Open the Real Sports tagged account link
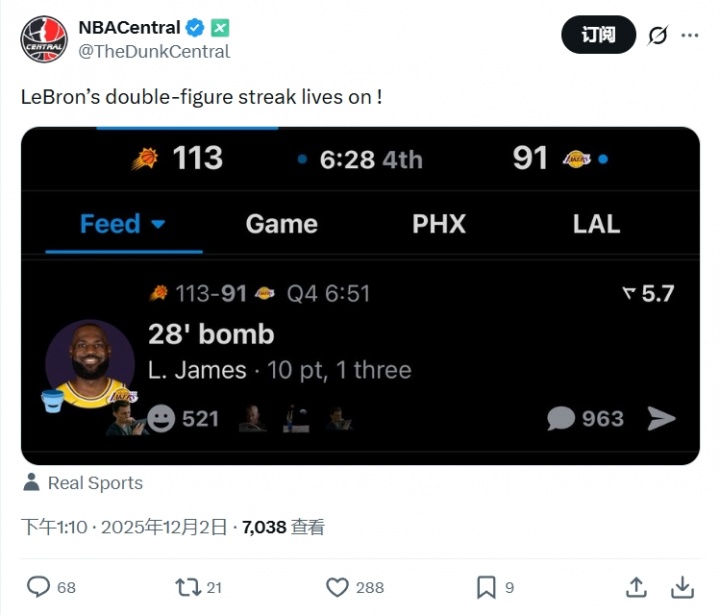Viewport: 720px width, 615px height. (94, 483)
